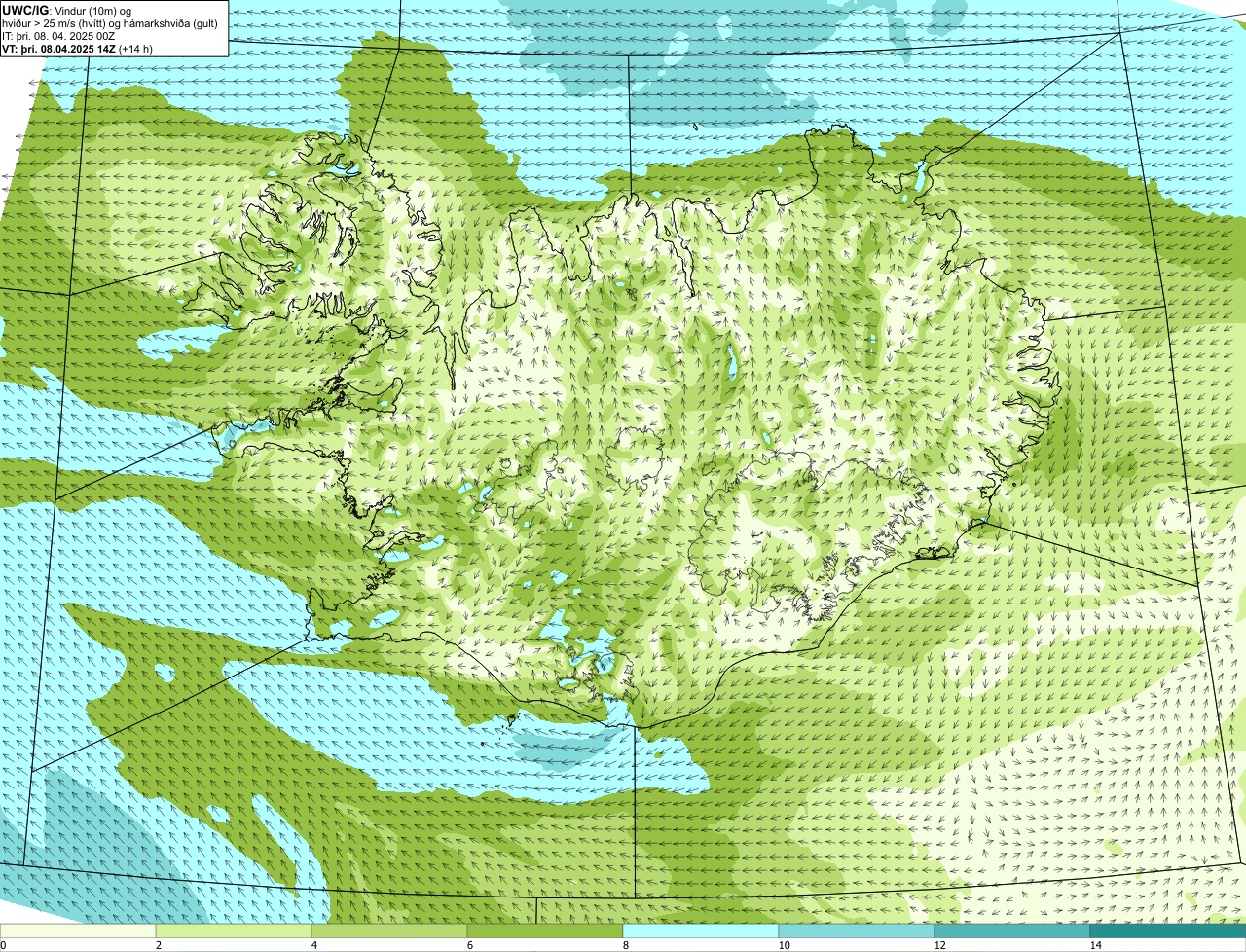
Task: Click the light cyan 8–10 m/s legend swatch
Action: click(x=701, y=931)
